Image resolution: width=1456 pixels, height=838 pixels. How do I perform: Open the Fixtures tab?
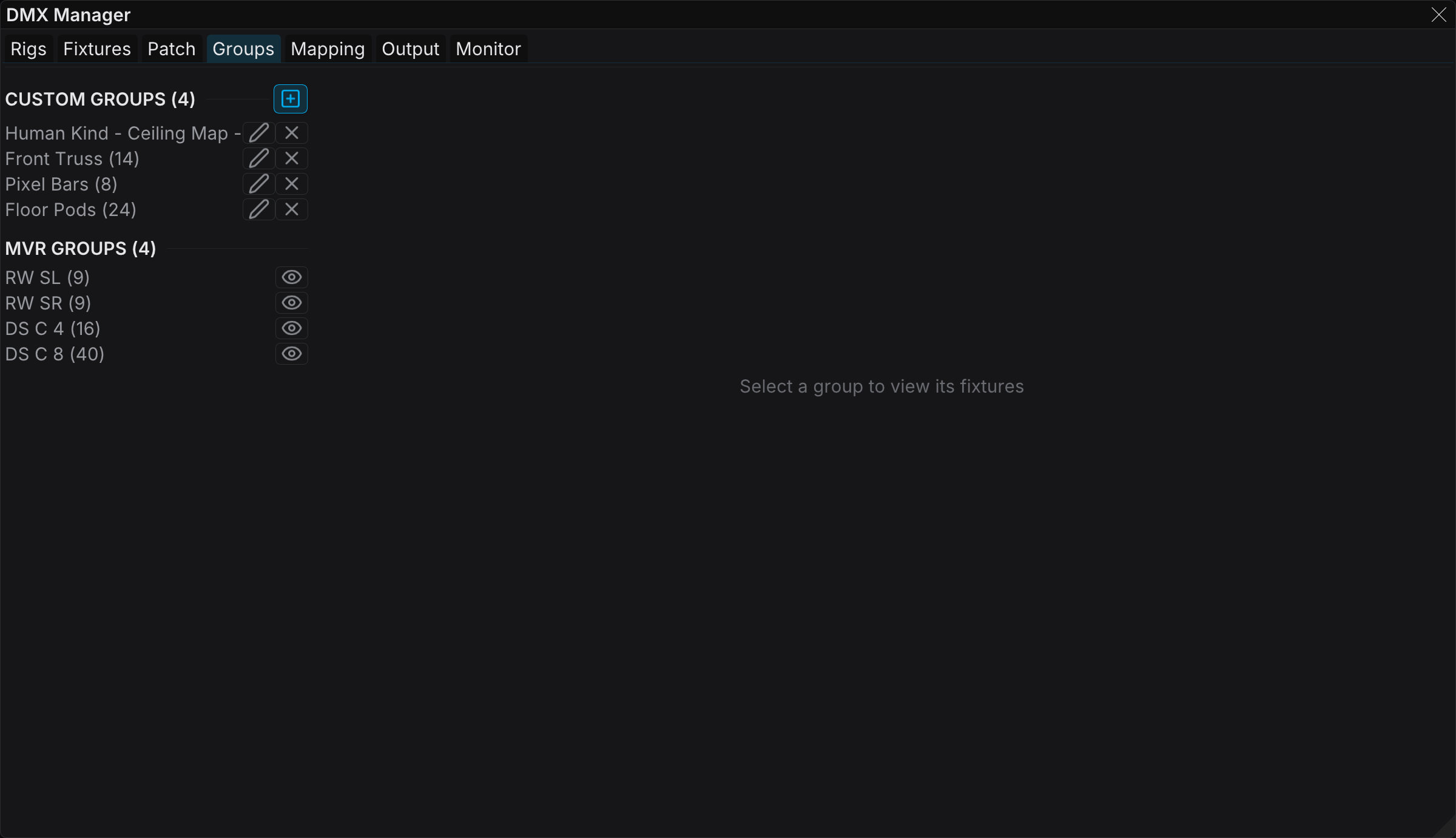(97, 49)
